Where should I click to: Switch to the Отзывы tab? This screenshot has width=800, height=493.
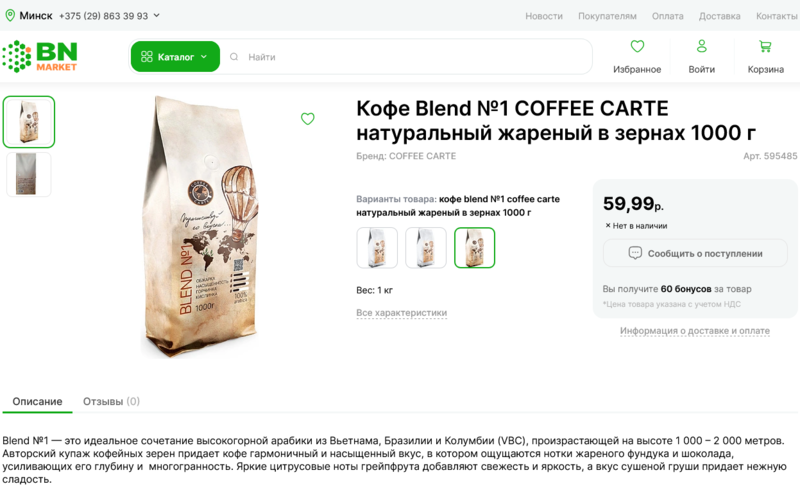pos(111,401)
